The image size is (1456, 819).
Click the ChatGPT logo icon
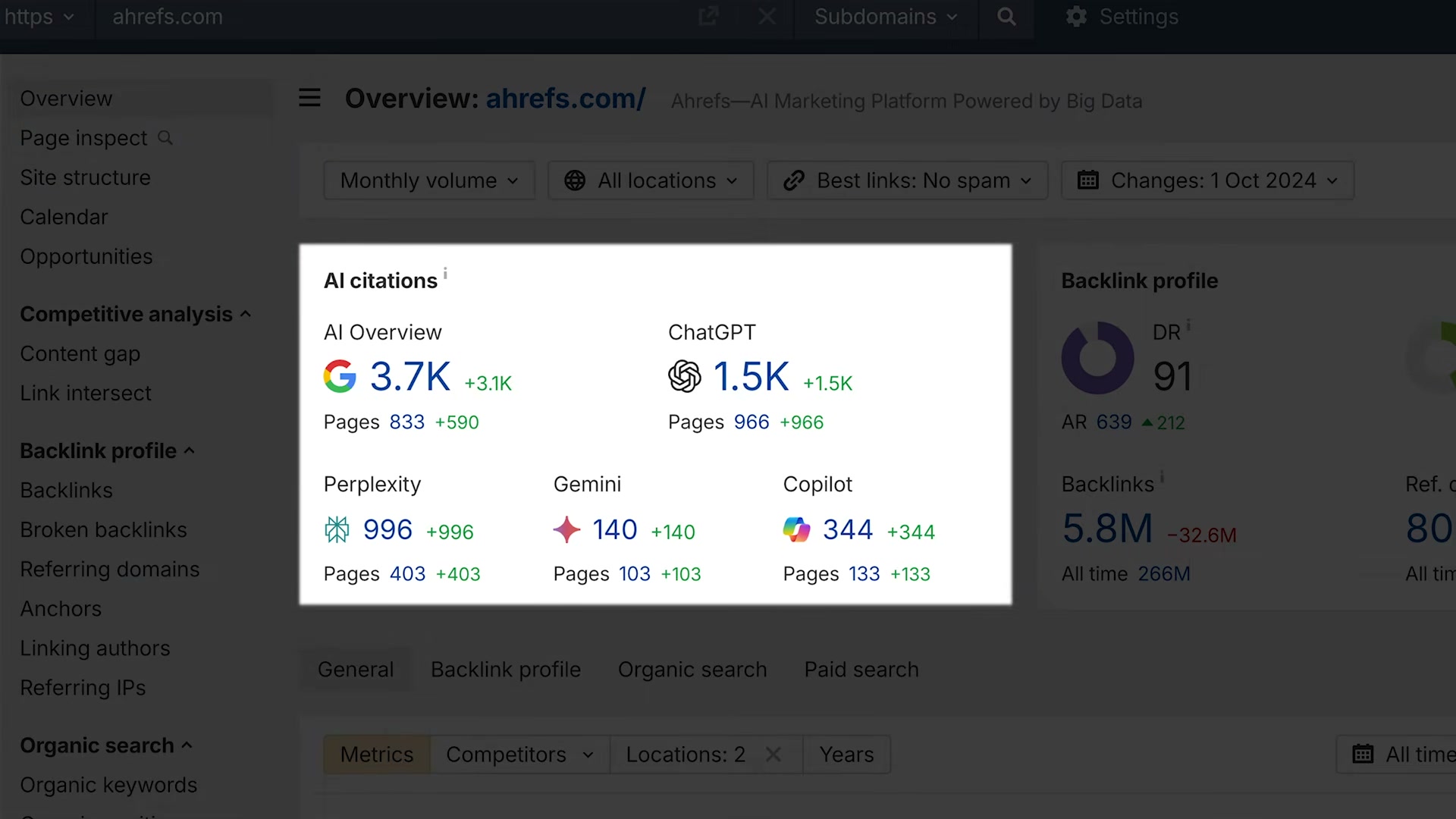(684, 376)
